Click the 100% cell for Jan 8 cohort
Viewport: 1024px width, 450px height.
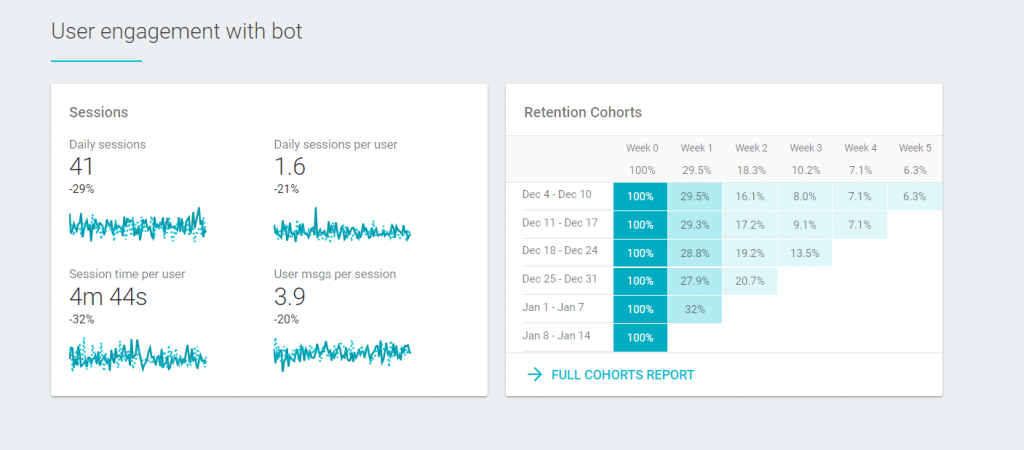point(640,338)
